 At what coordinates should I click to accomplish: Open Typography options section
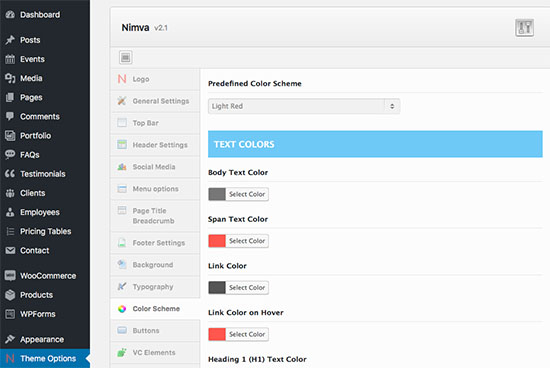(155, 287)
